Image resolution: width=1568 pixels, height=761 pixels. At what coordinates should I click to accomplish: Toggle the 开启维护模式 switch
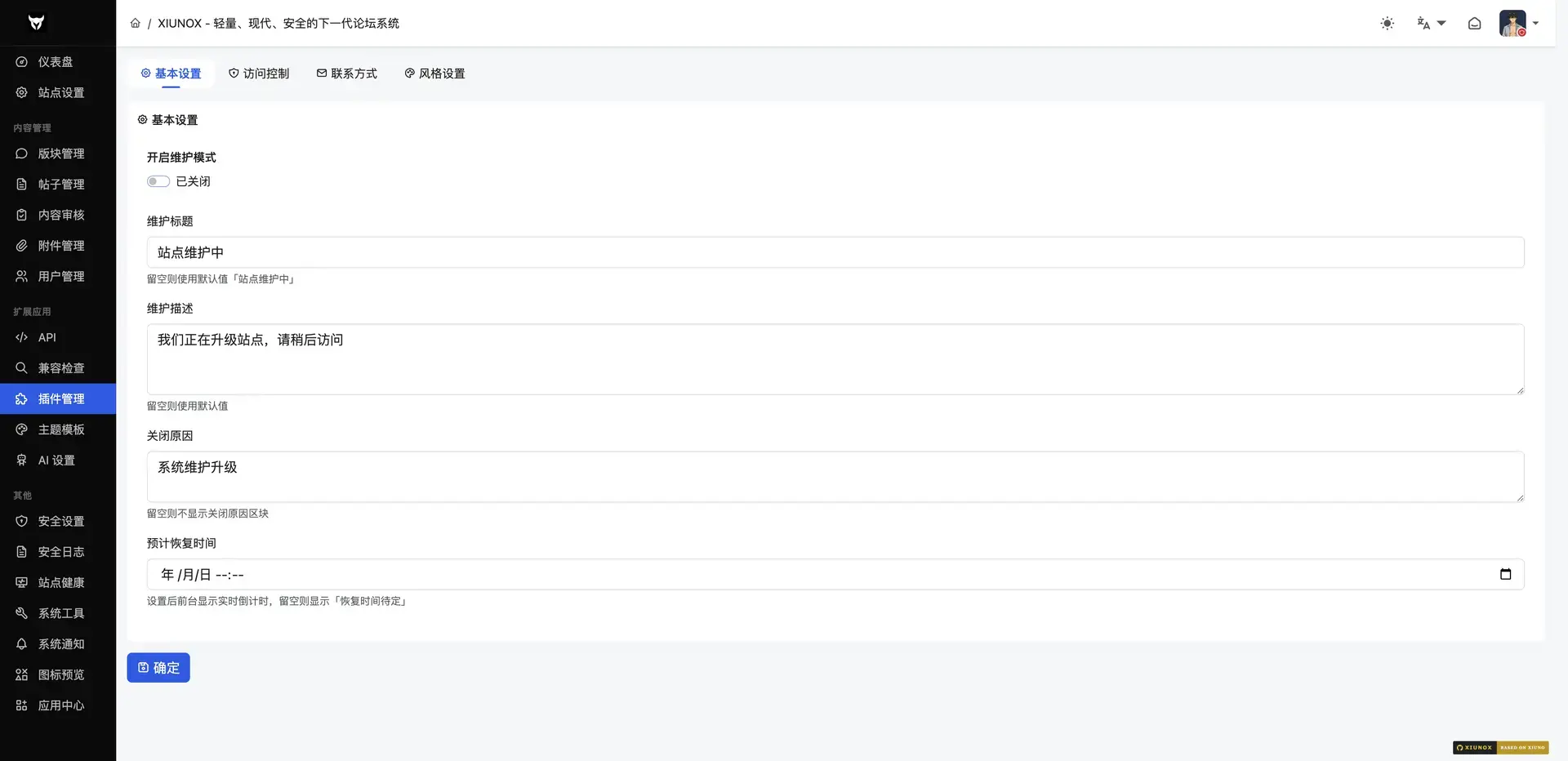click(158, 181)
